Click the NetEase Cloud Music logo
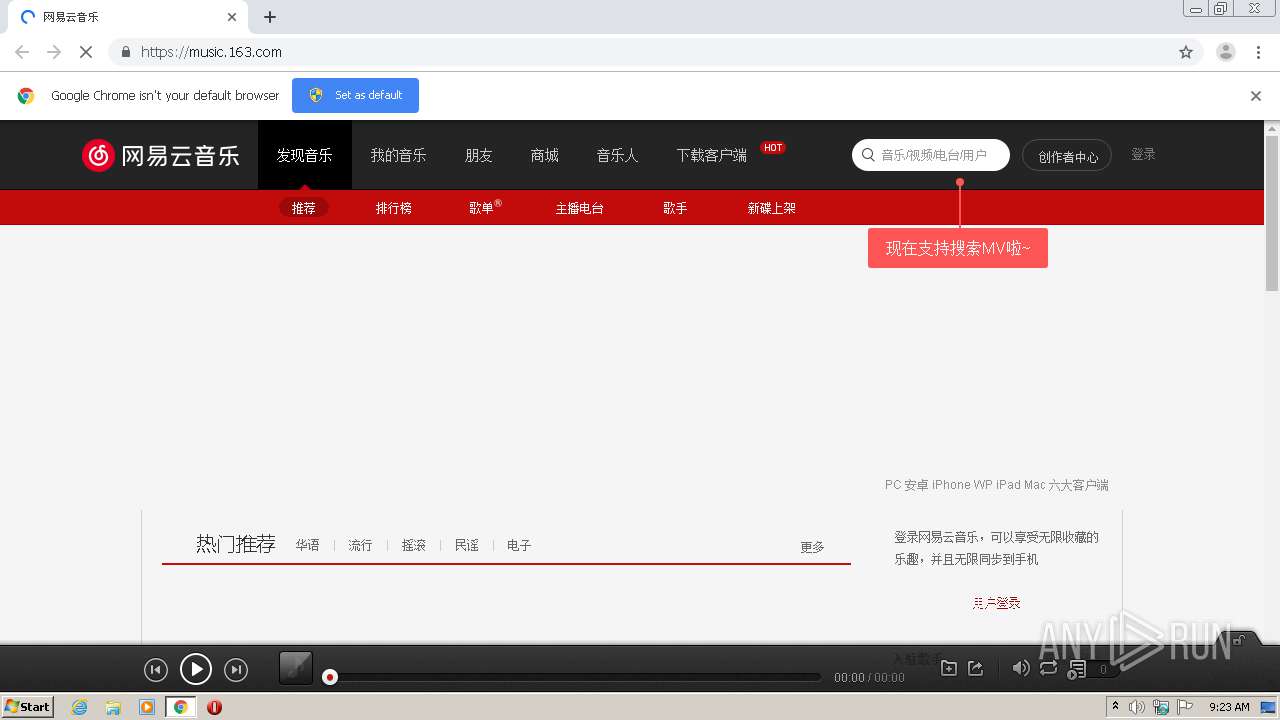This screenshot has height=720, width=1280. tap(161, 155)
